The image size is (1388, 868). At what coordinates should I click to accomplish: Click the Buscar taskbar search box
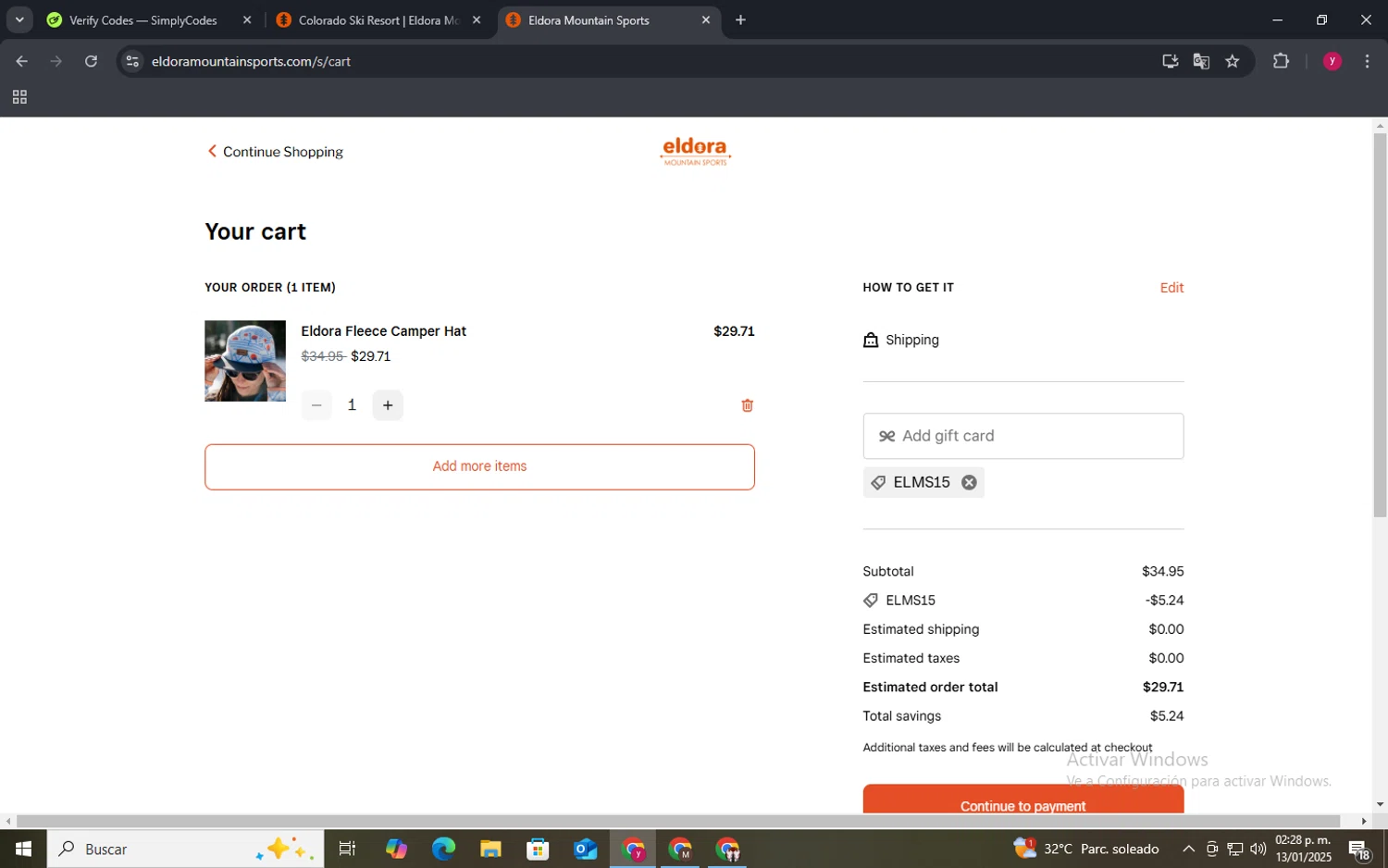185,849
